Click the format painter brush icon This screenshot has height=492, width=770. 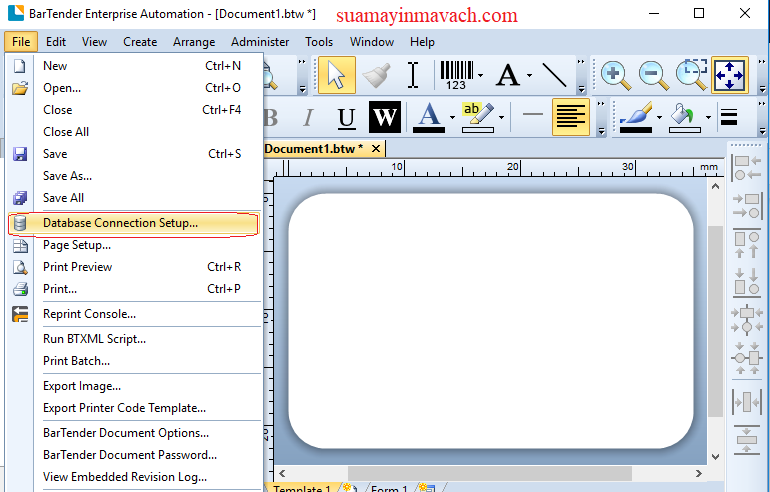376,75
